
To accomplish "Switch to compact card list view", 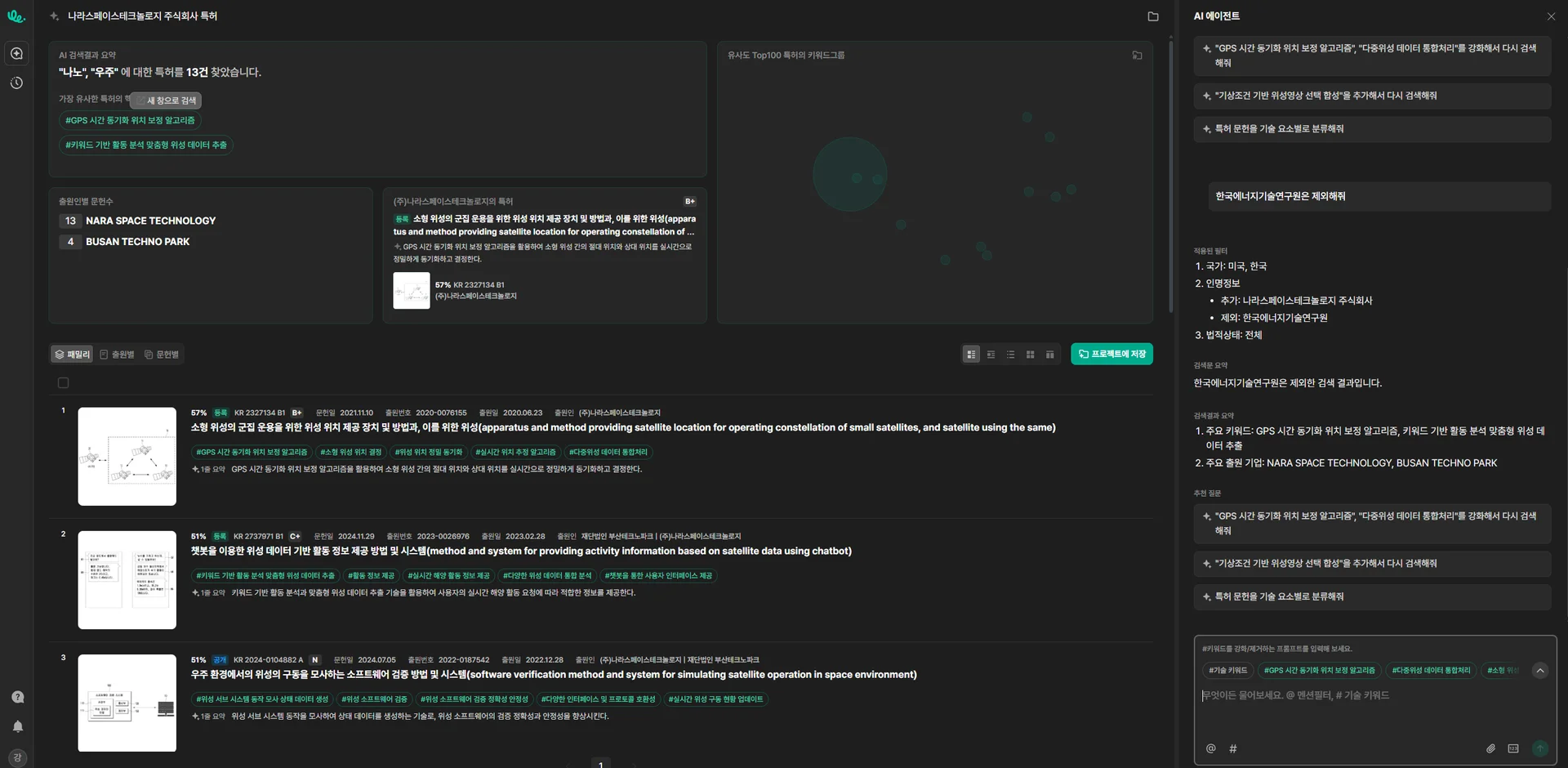I will point(991,355).
